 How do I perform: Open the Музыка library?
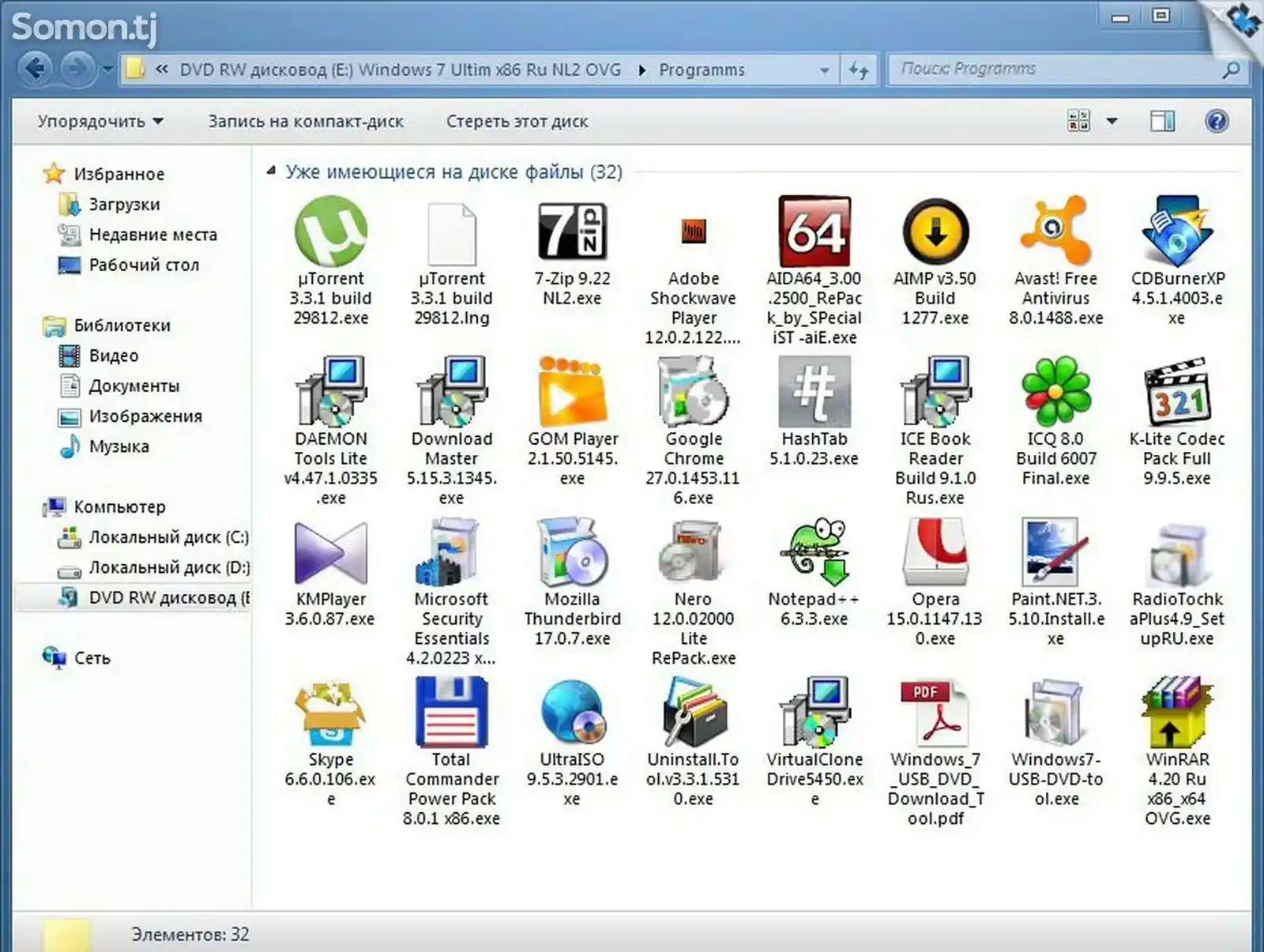click(x=118, y=446)
